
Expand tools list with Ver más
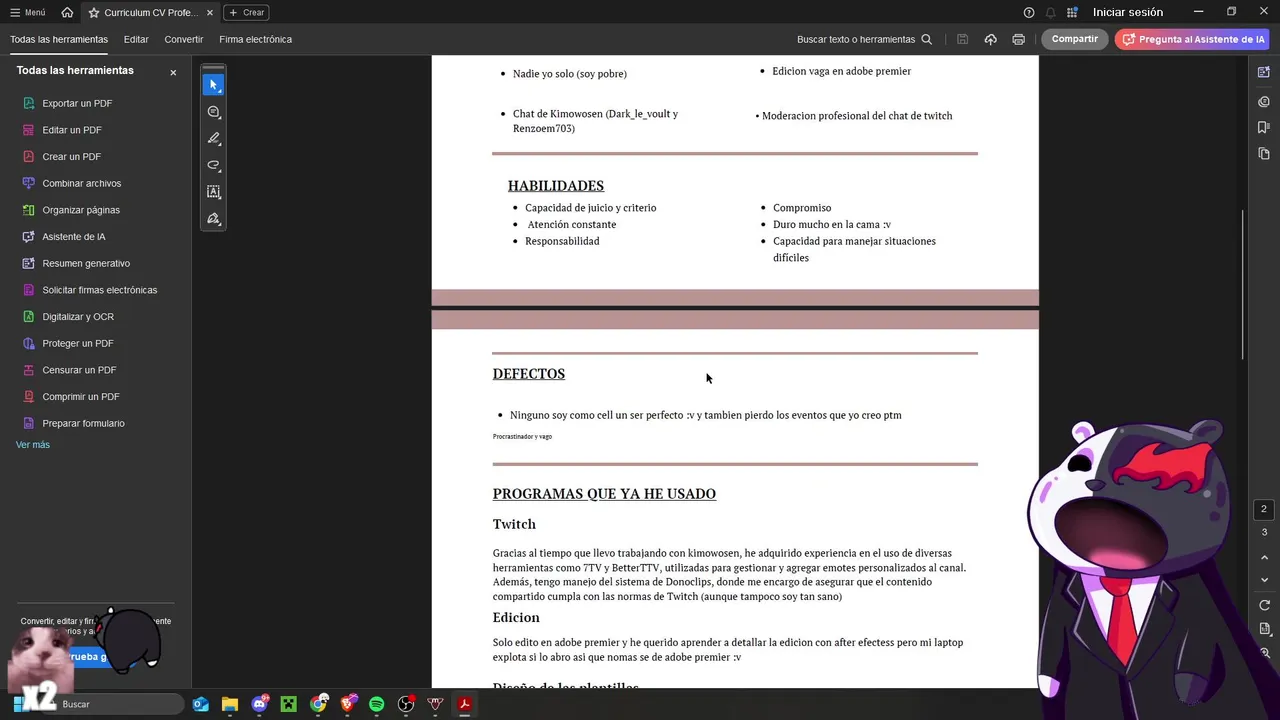coord(33,445)
